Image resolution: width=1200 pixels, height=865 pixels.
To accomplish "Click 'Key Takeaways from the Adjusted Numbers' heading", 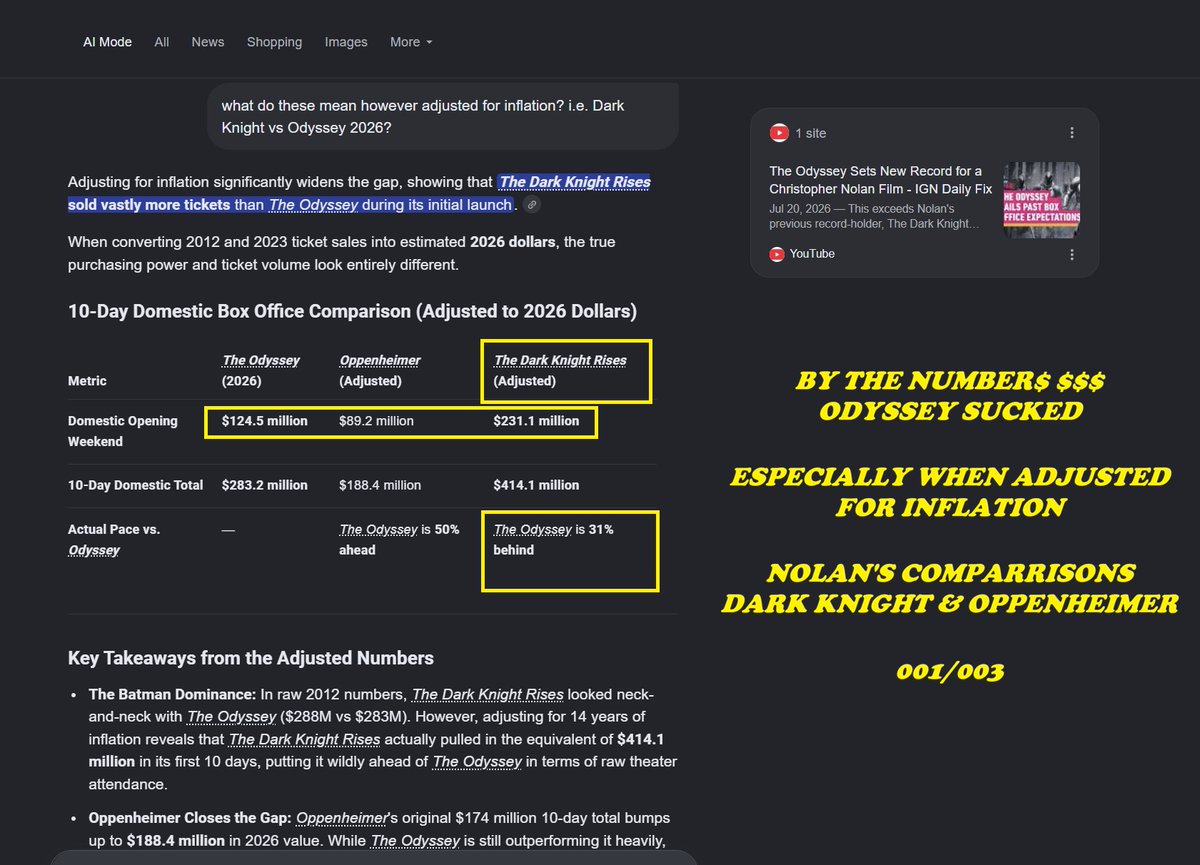I will (251, 658).
